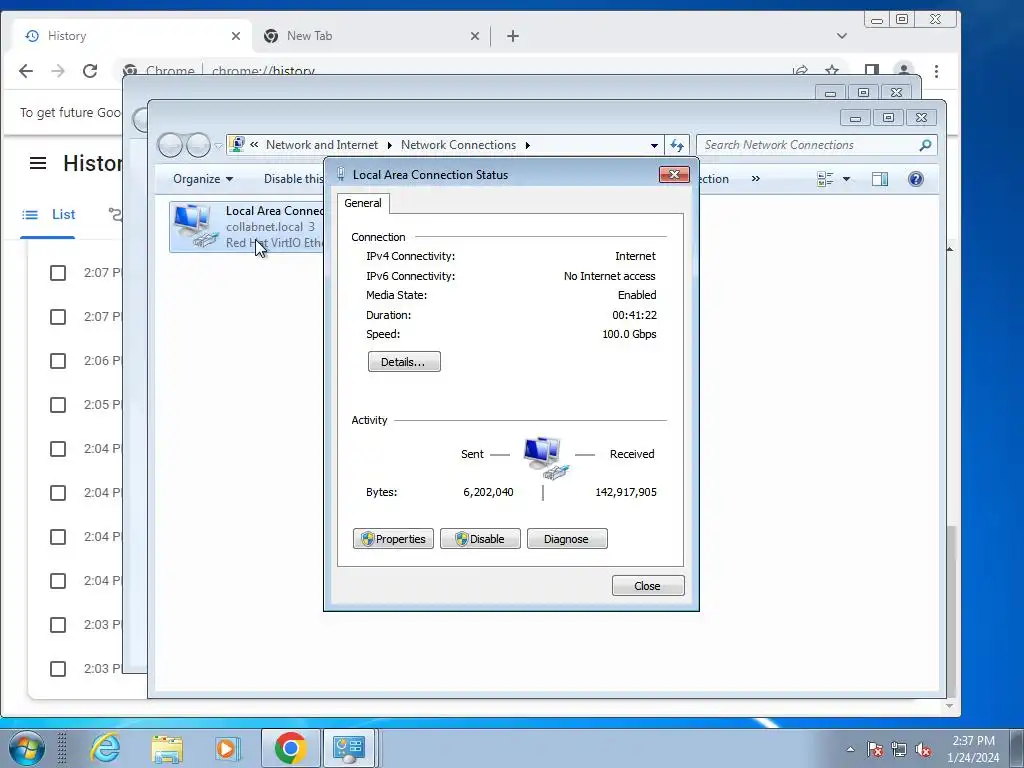
Task: Switch to the New Tab tab
Action: tap(372, 36)
